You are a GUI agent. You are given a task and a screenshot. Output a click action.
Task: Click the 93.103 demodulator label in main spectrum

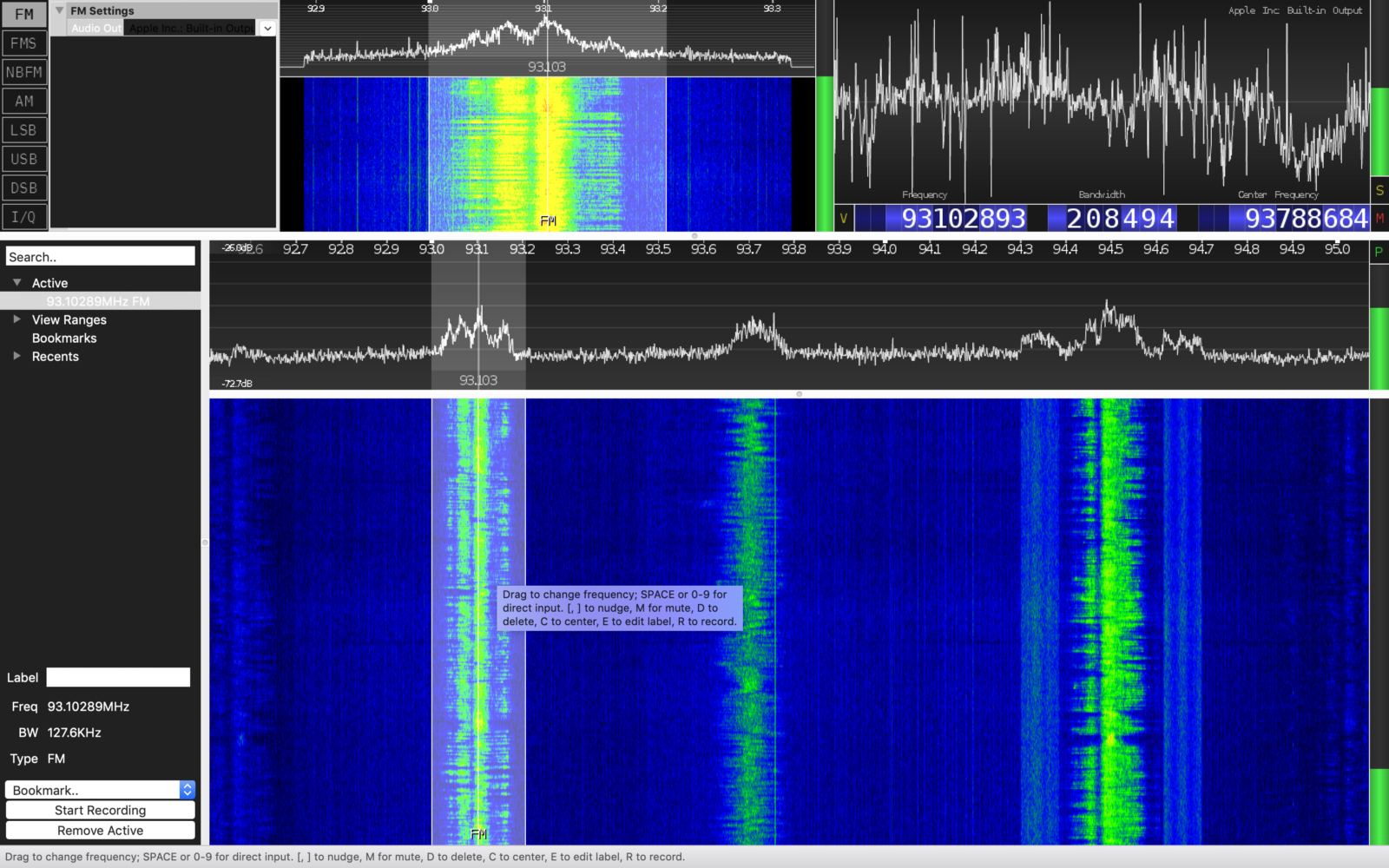pyautogui.click(x=478, y=380)
